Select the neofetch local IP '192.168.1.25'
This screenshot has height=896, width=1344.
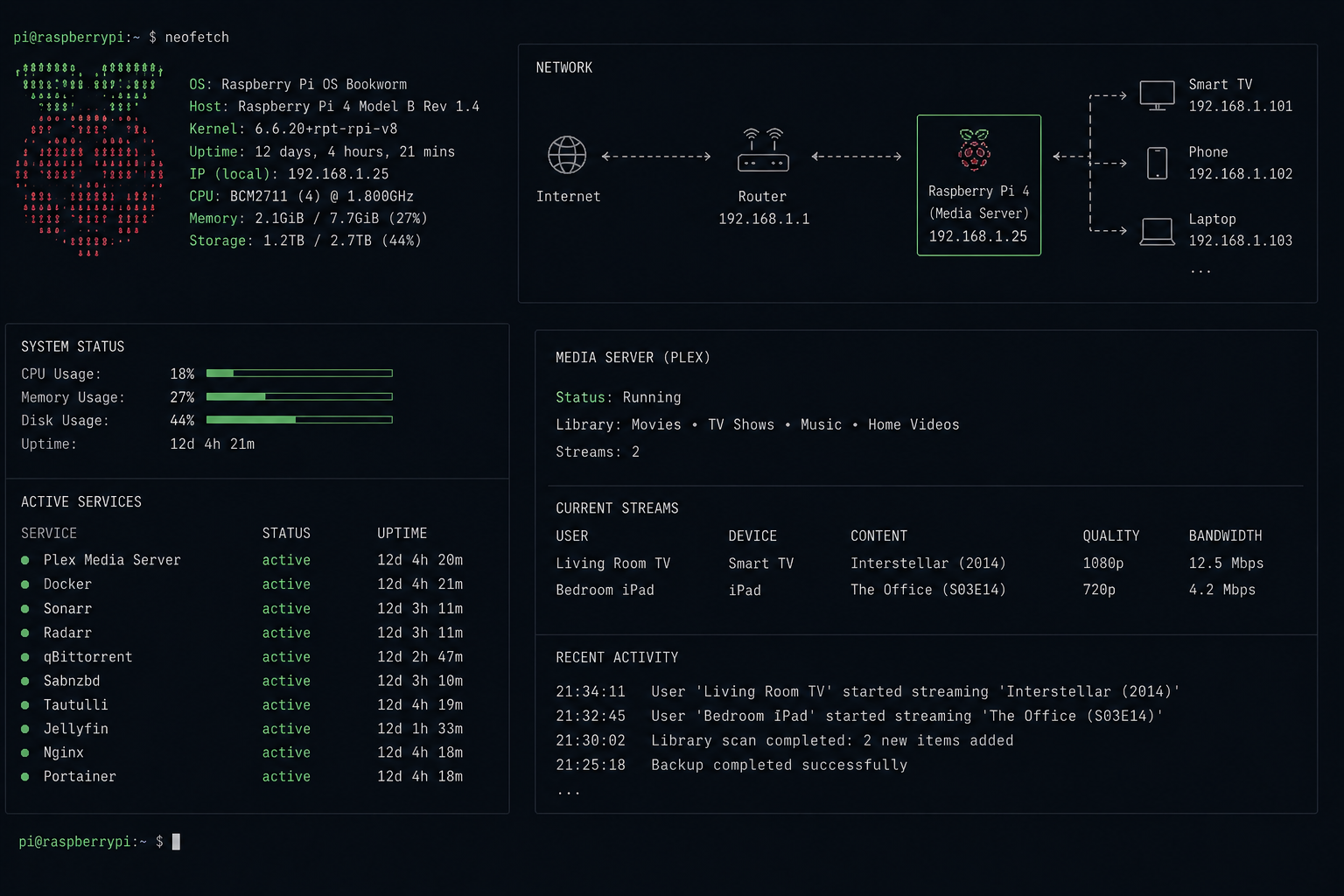click(338, 174)
